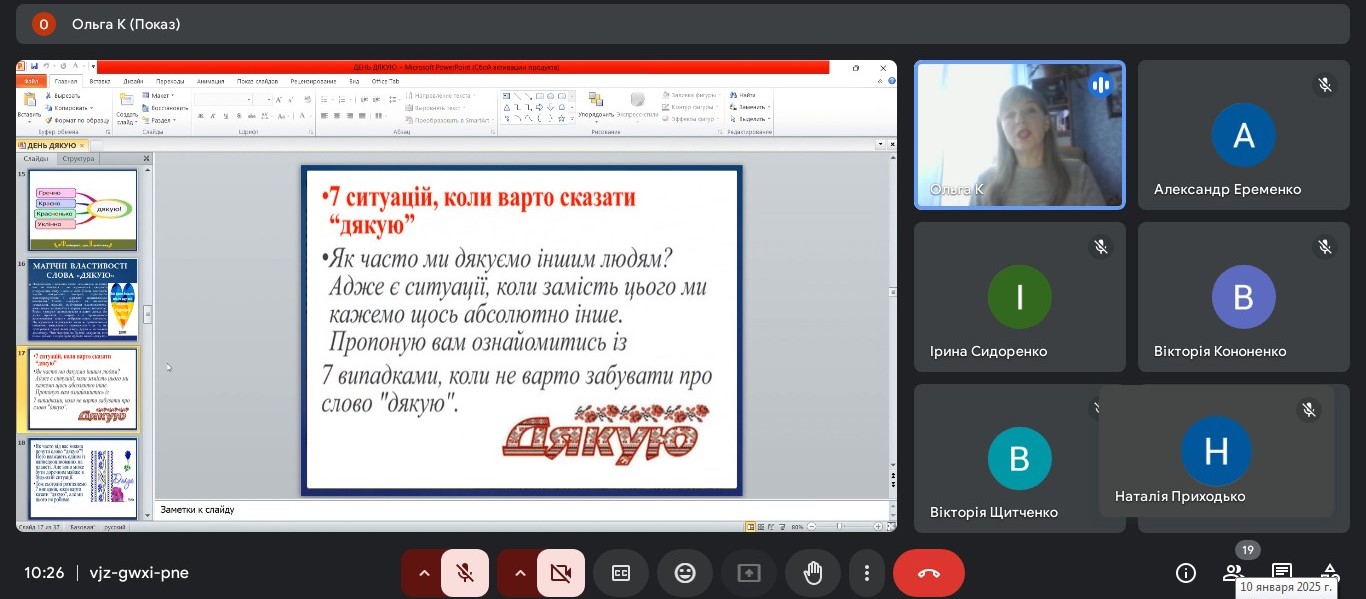This screenshot has width=1366, height=599.
Task: Toggle closed captions on
Action: point(621,573)
